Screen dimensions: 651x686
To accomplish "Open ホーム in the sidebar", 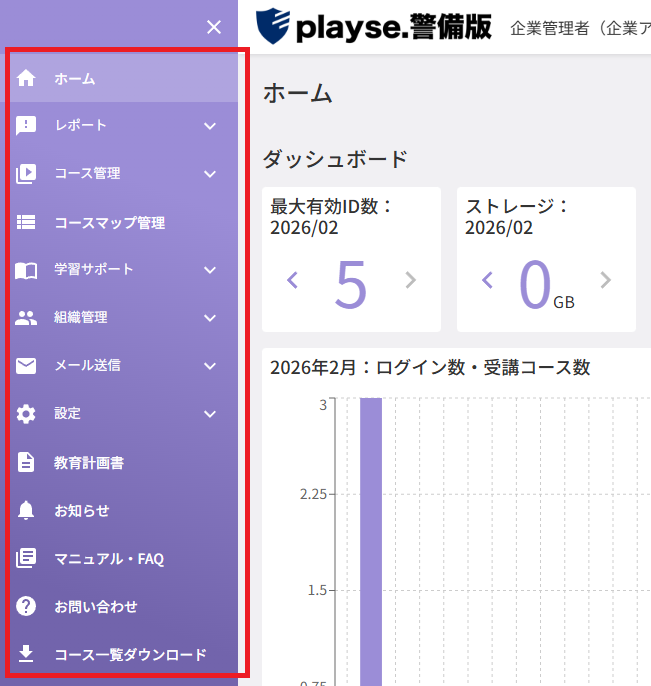I will pyautogui.click(x=119, y=79).
